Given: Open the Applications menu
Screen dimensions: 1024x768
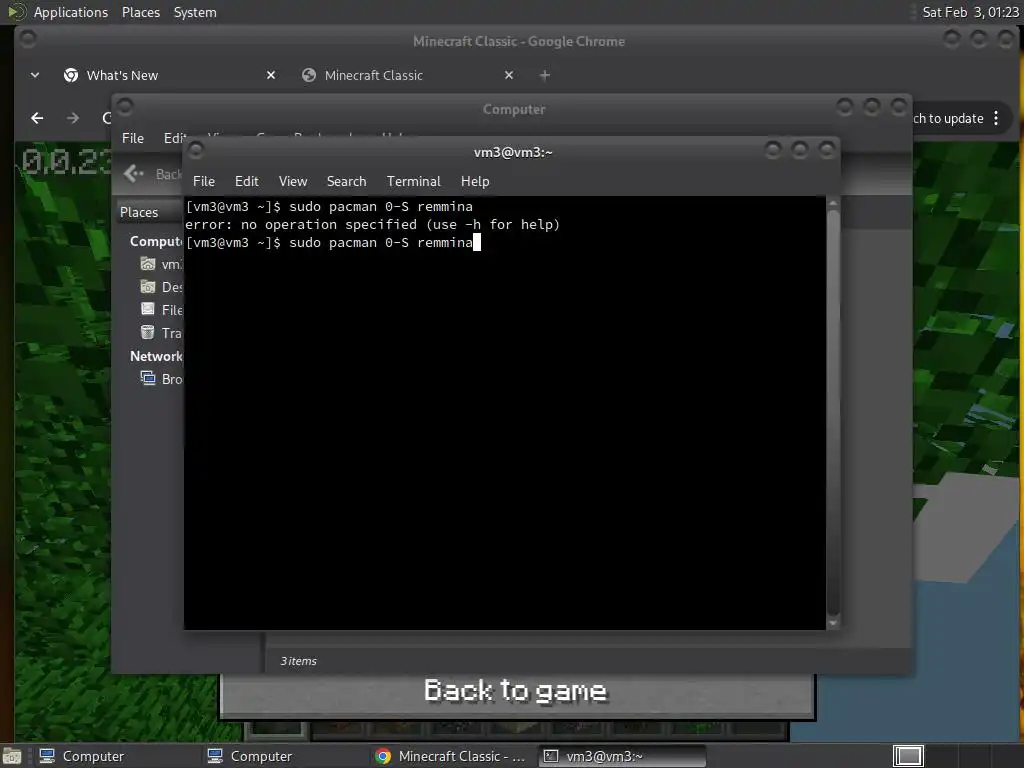Looking at the screenshot, I should (71, 12).
